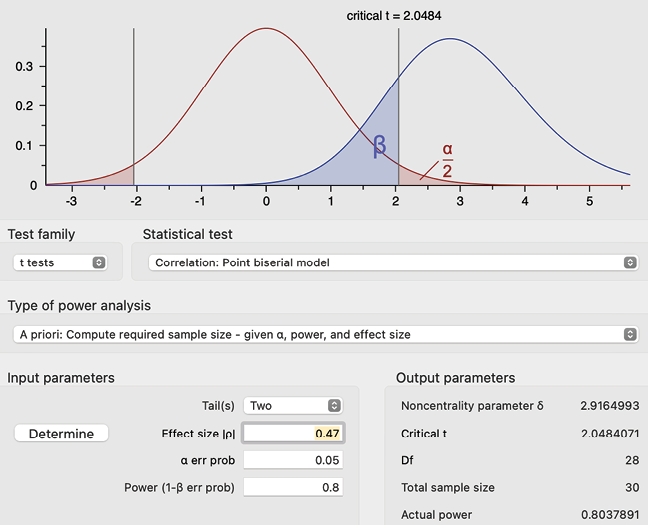
Task: Select the α err prob input field
Action: click(x=293, y=460)
